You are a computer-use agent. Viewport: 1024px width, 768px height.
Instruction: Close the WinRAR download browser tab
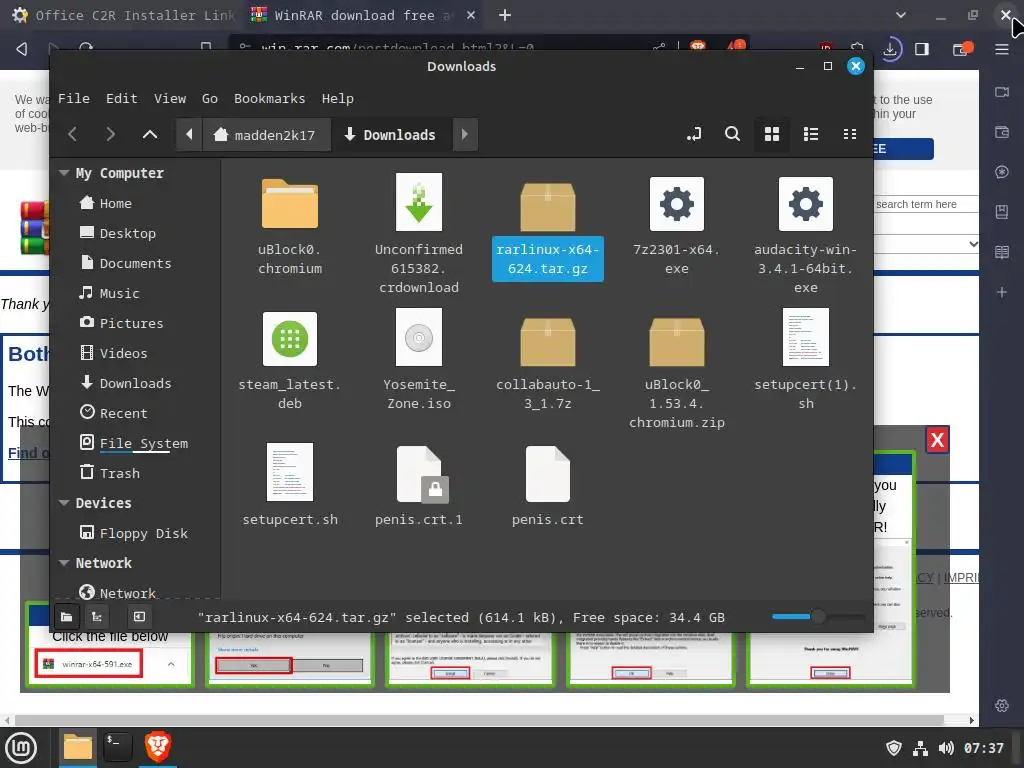471,15
